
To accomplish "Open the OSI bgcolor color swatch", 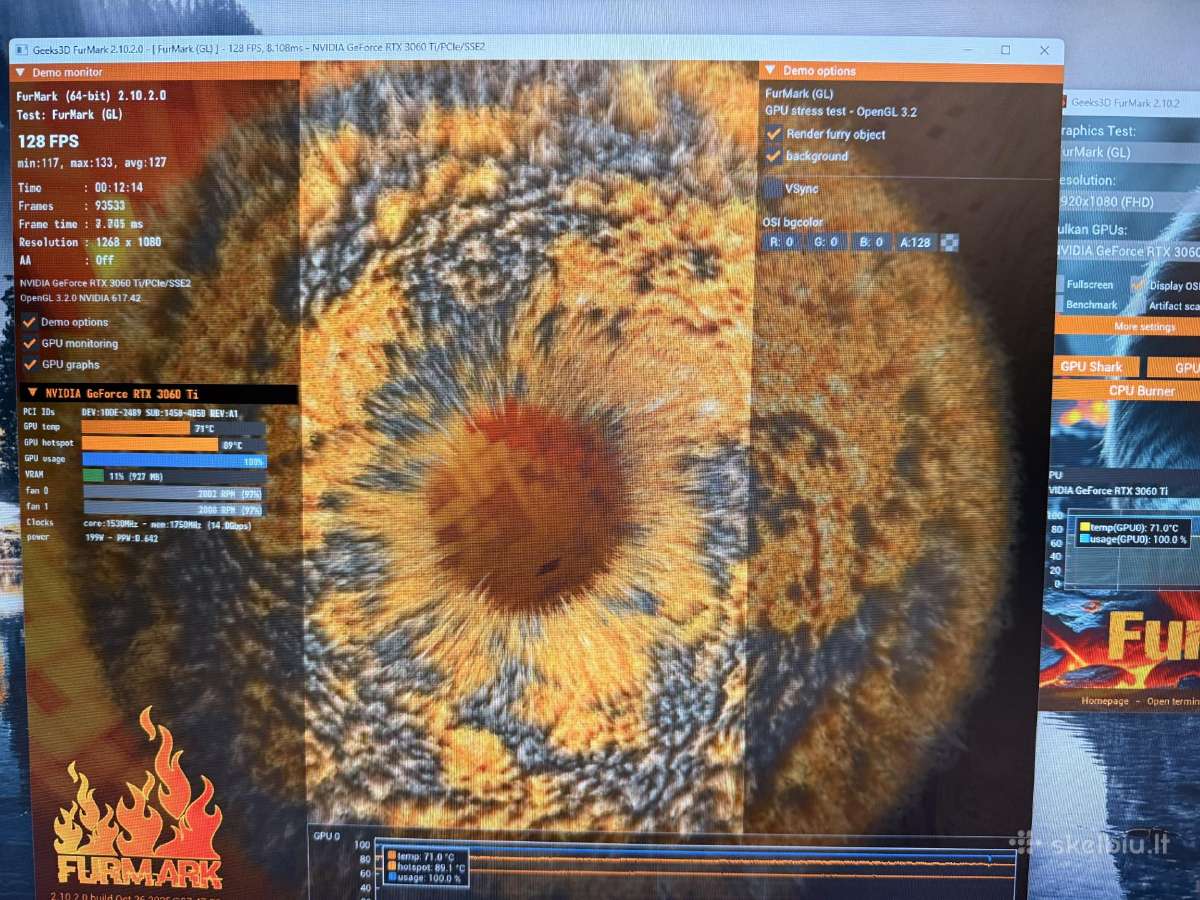I will tap(951, 242).
